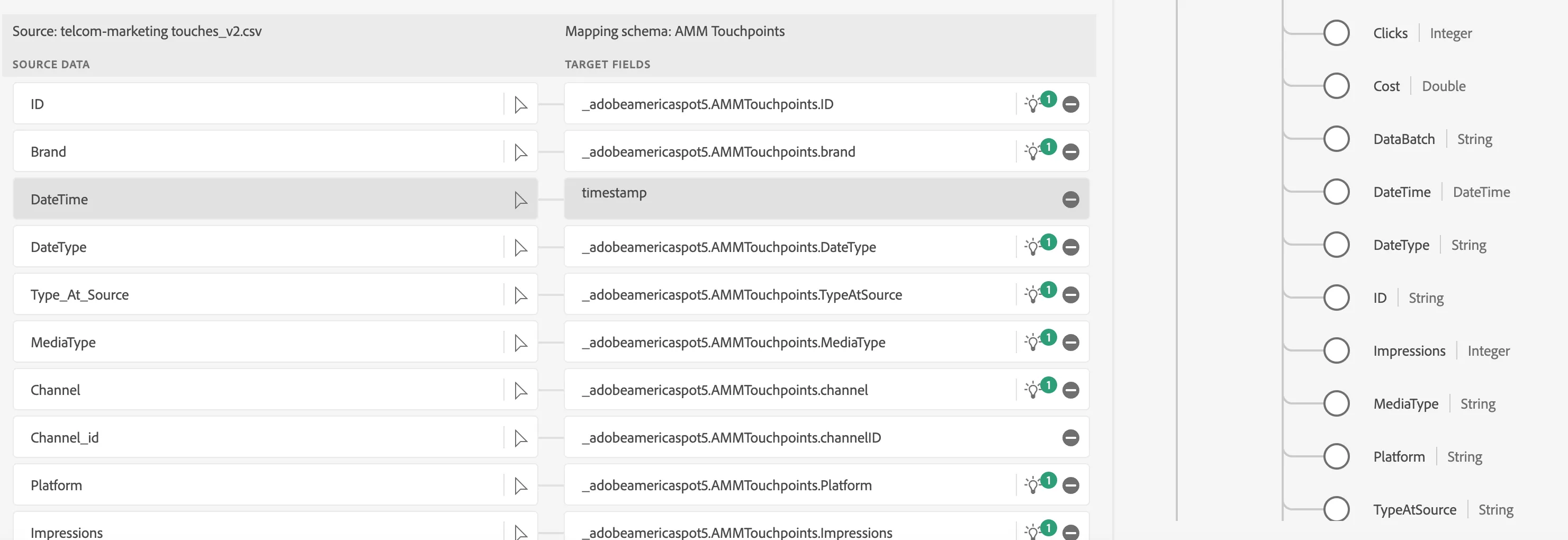Click the arrow icon in the Channel source row
Image resolution: width=1568 pixels, height=540 pixels.
point(520,390)
